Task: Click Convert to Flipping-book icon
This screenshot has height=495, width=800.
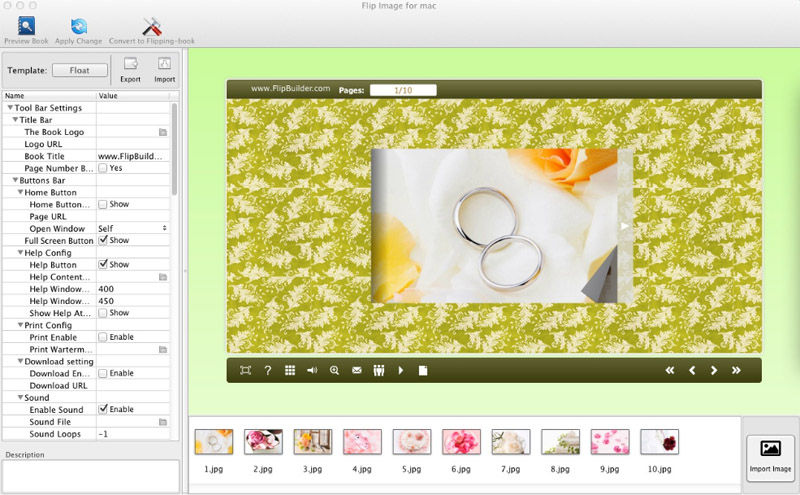Action: pos(152,27)
